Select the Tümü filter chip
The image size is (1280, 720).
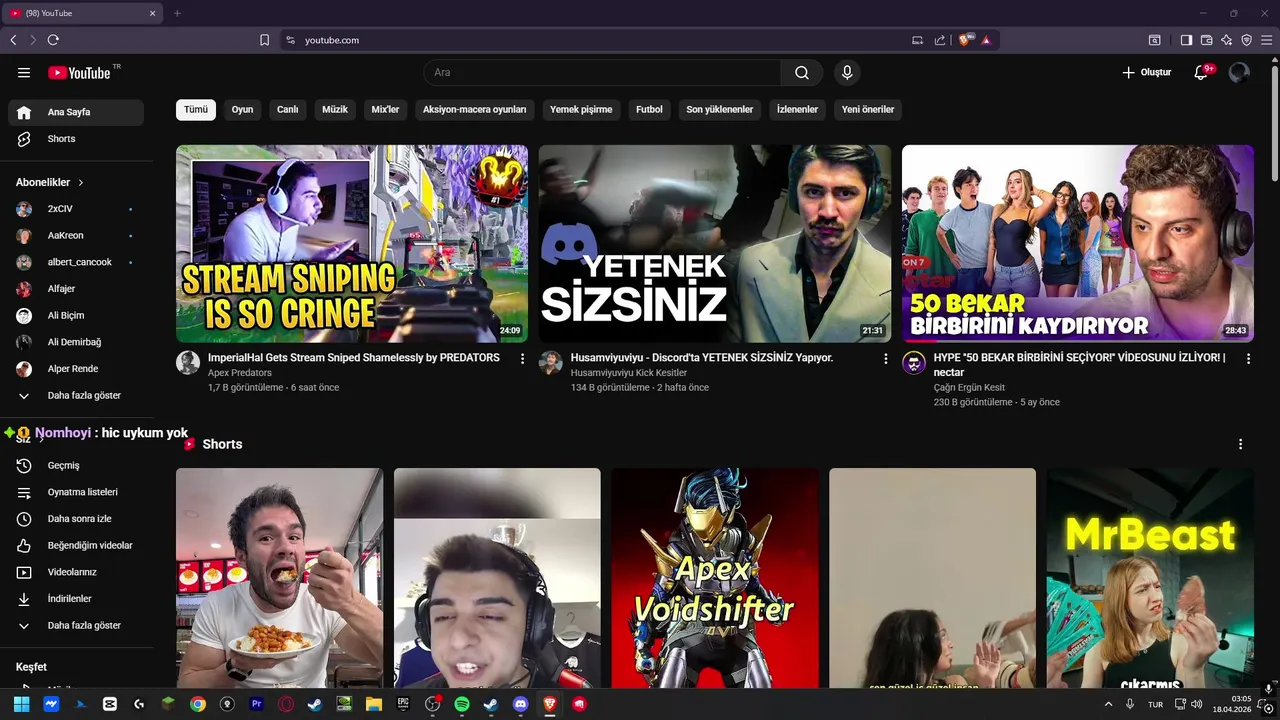(196, 110)
